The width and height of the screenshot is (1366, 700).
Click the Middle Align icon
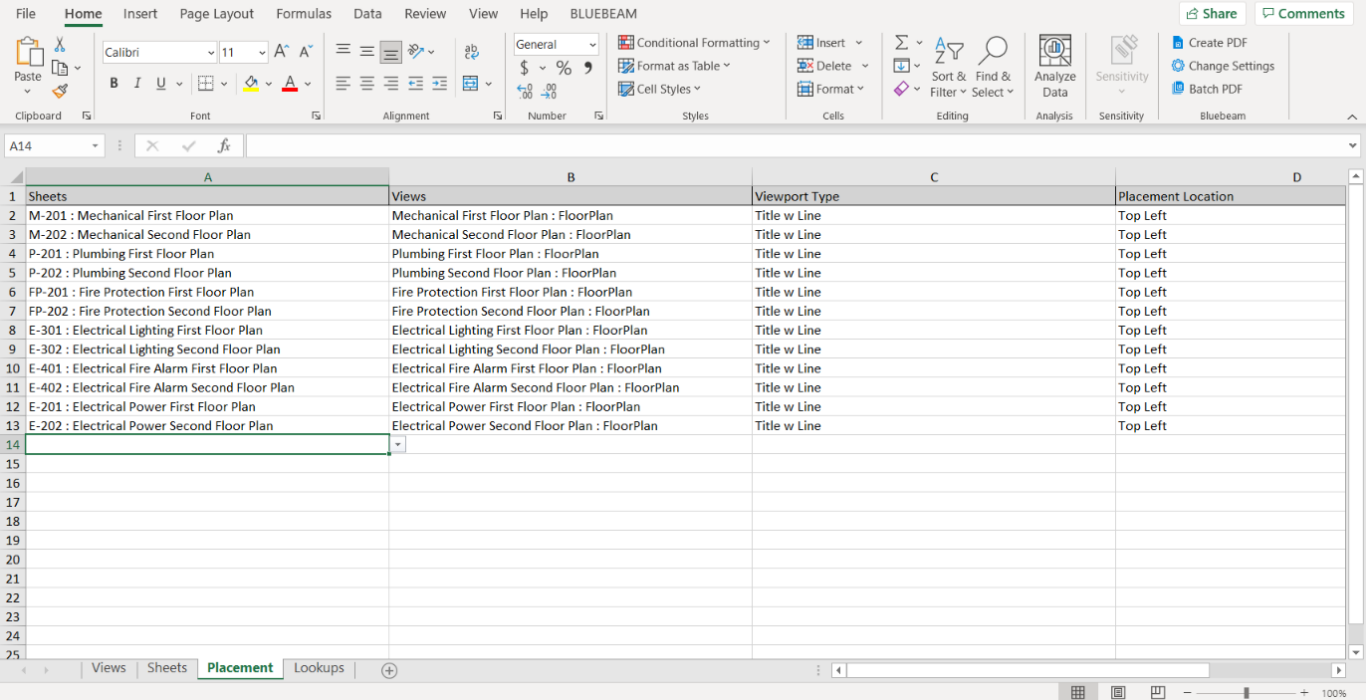tap(367, 52)
